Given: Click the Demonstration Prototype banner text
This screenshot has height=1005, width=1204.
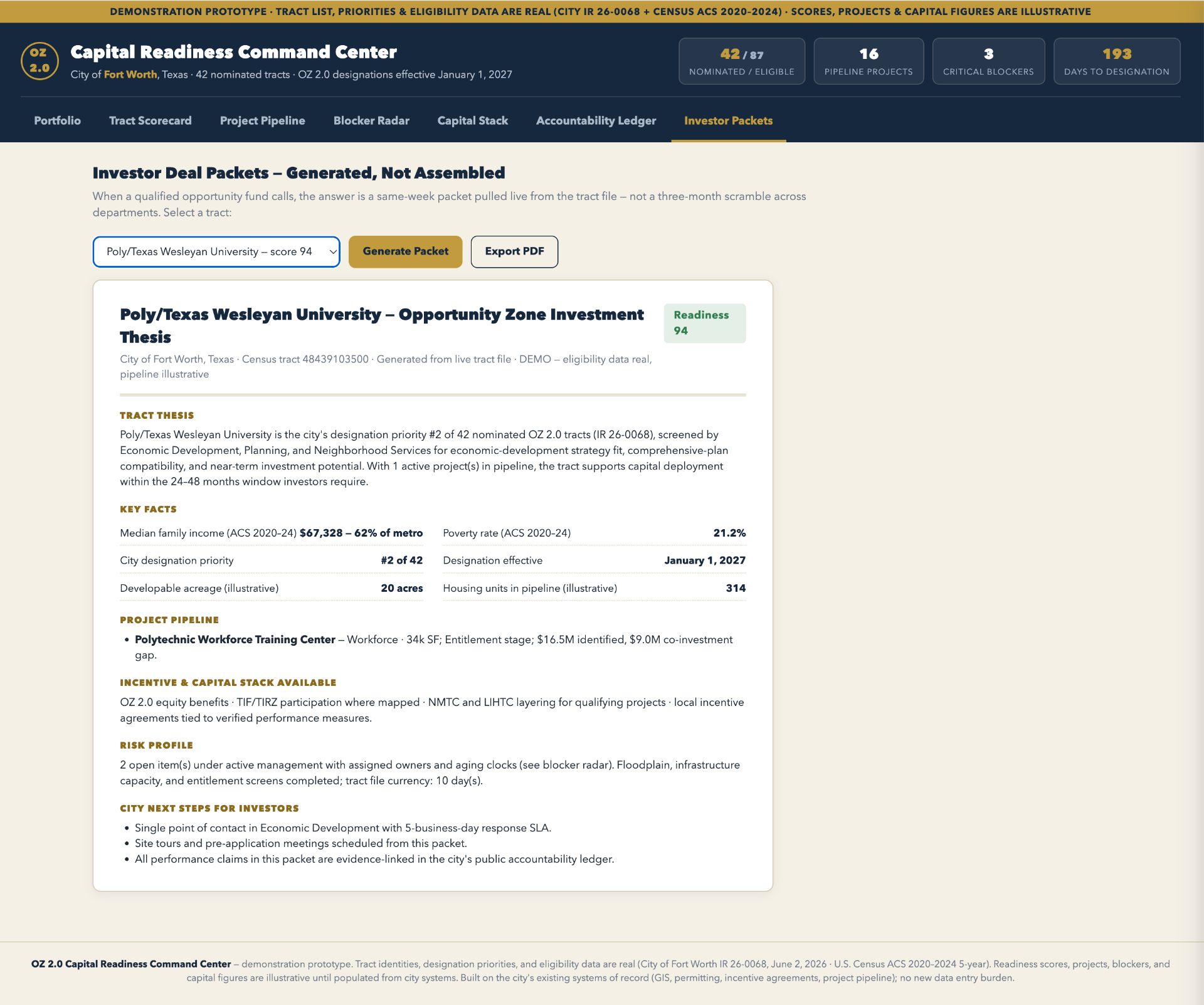Looking at the screenshot, I should tap(601, 11).
